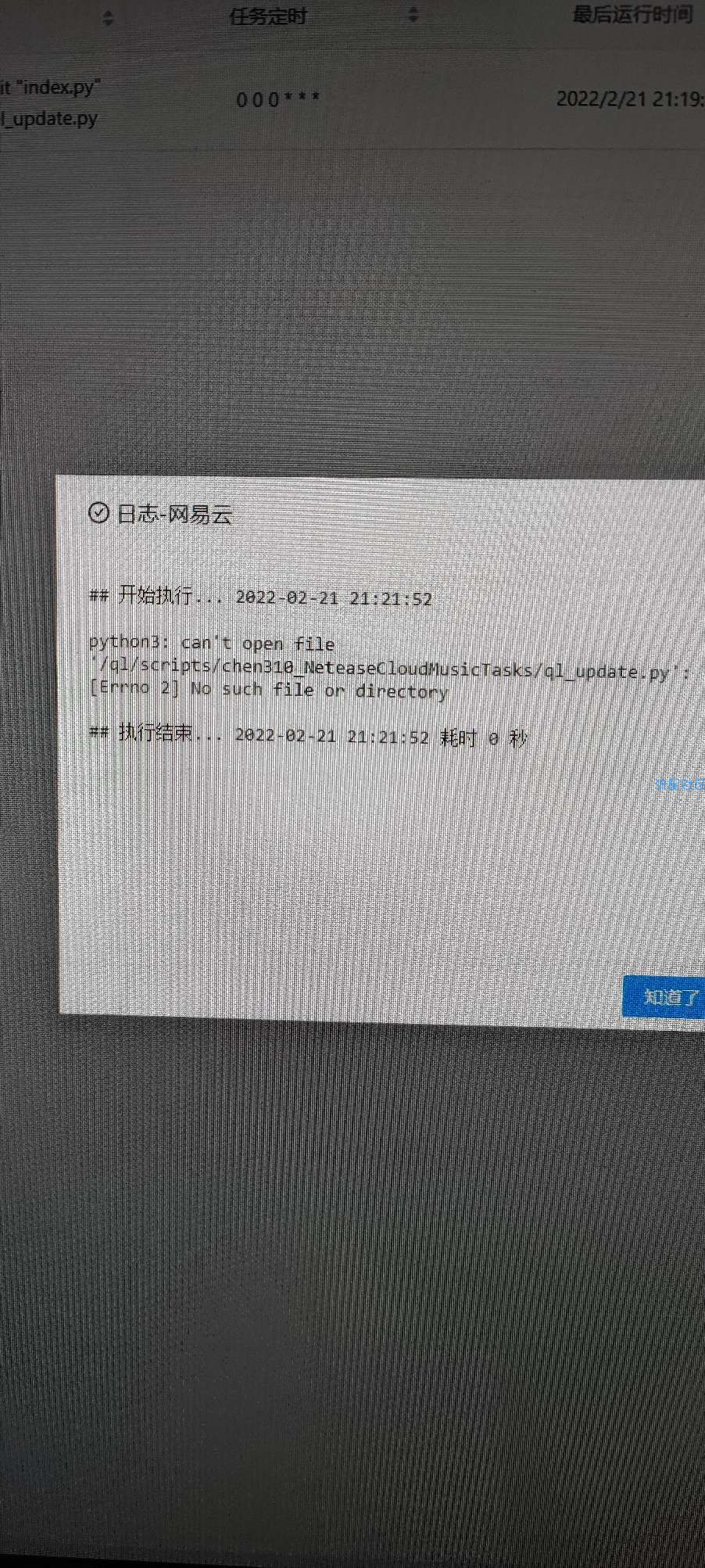Dismiss the log dialog with 知道了 button
Viewport: 705px width, 1568px height.
pyautogui.click(x=664, y=997)
